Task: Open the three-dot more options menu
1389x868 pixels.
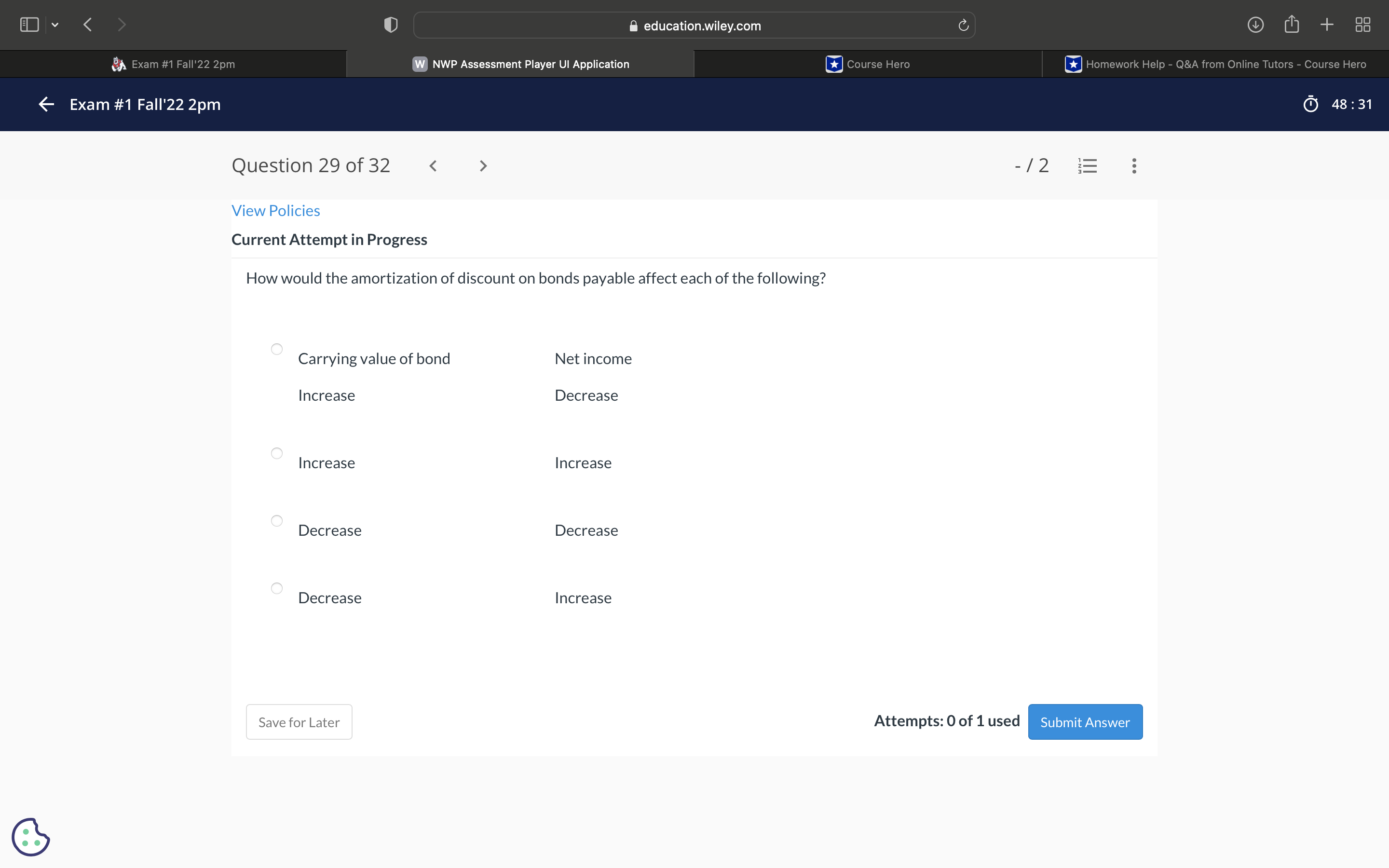Action: 1133,166
